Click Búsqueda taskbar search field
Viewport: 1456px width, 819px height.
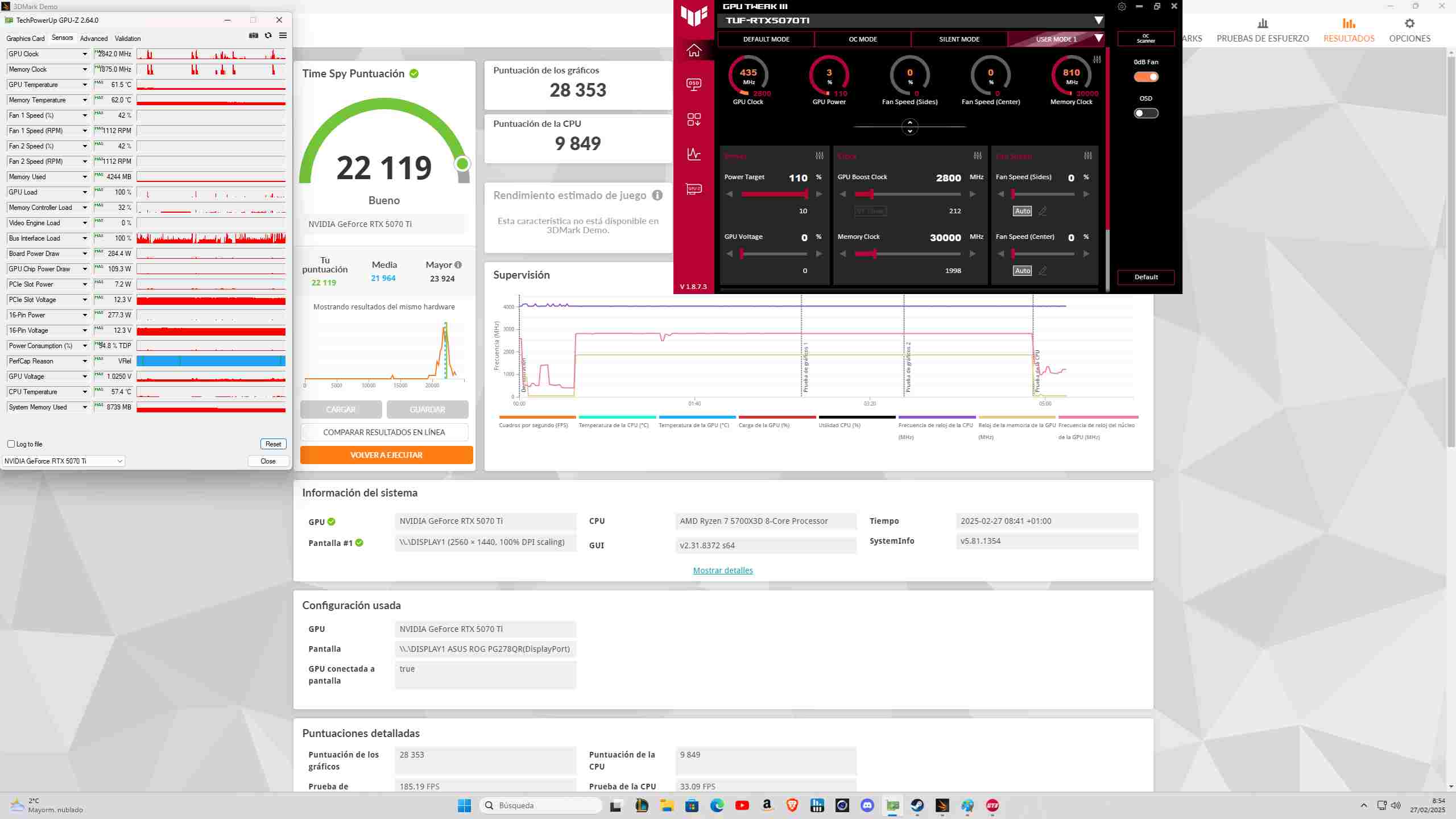(x=541, y=805)
